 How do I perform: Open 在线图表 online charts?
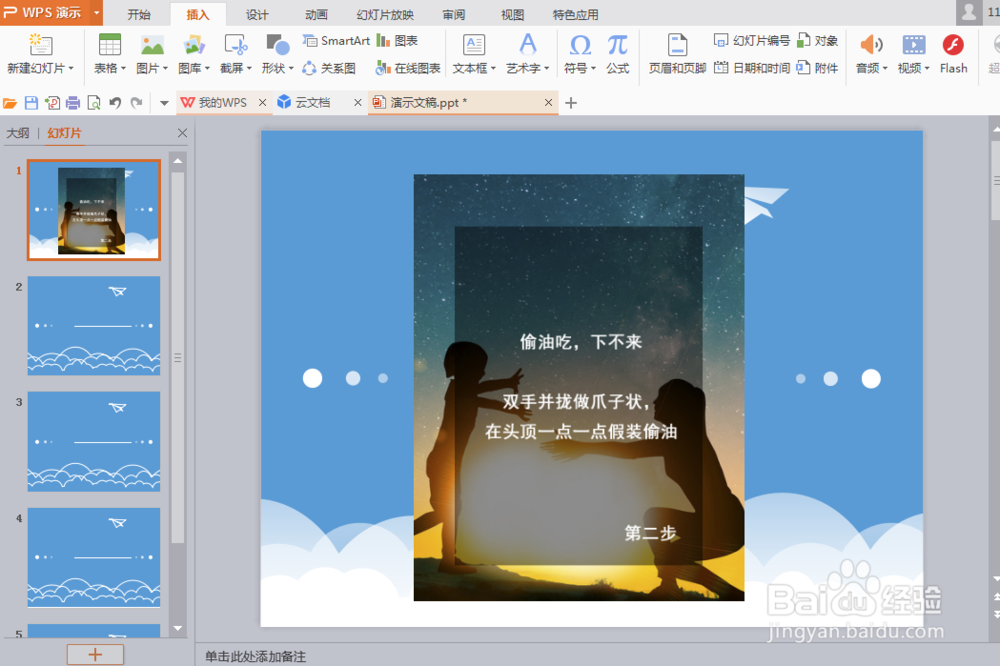(408, 68)
